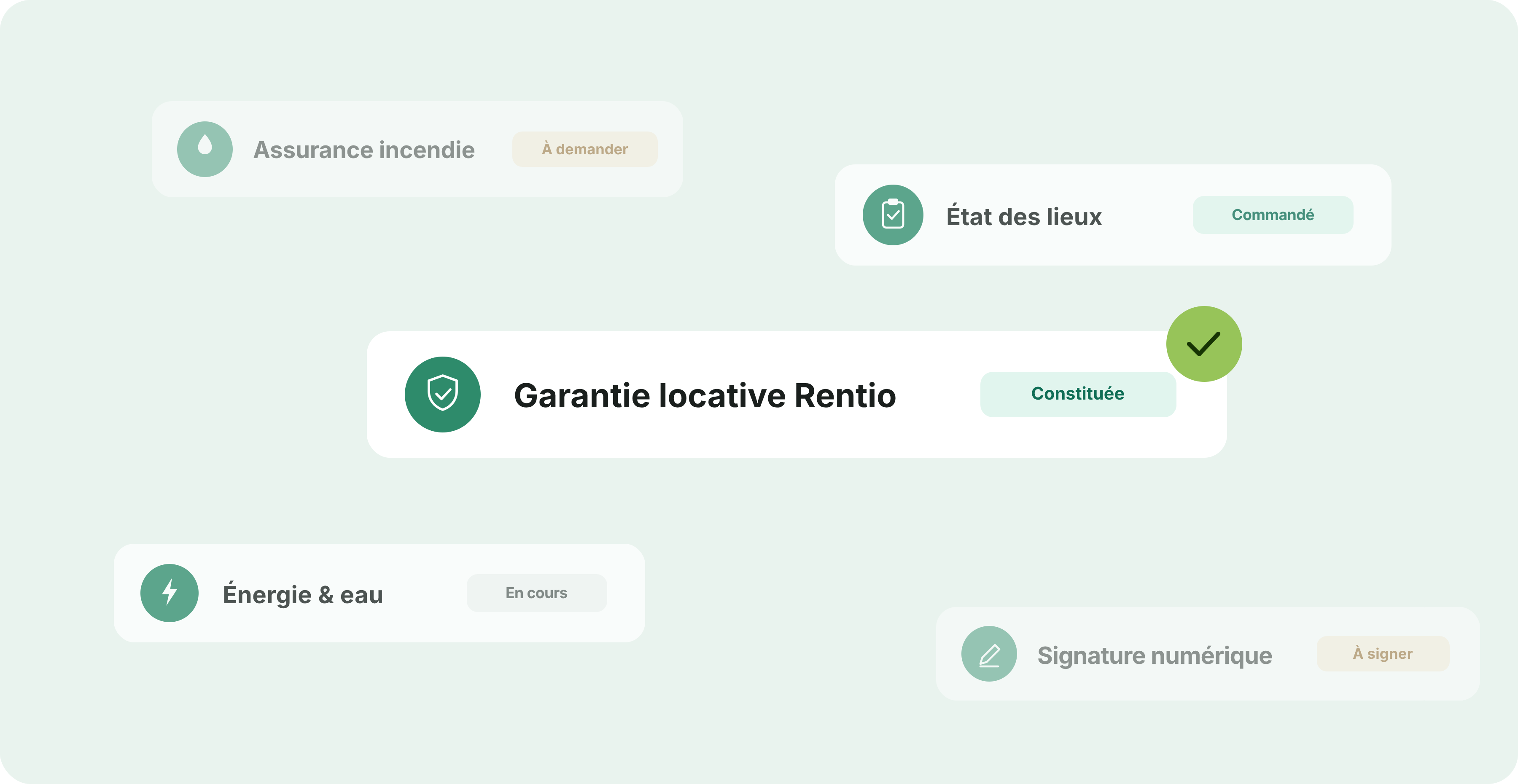
Task: Select the "Constituée" status badge
Action: point(1078,394)
